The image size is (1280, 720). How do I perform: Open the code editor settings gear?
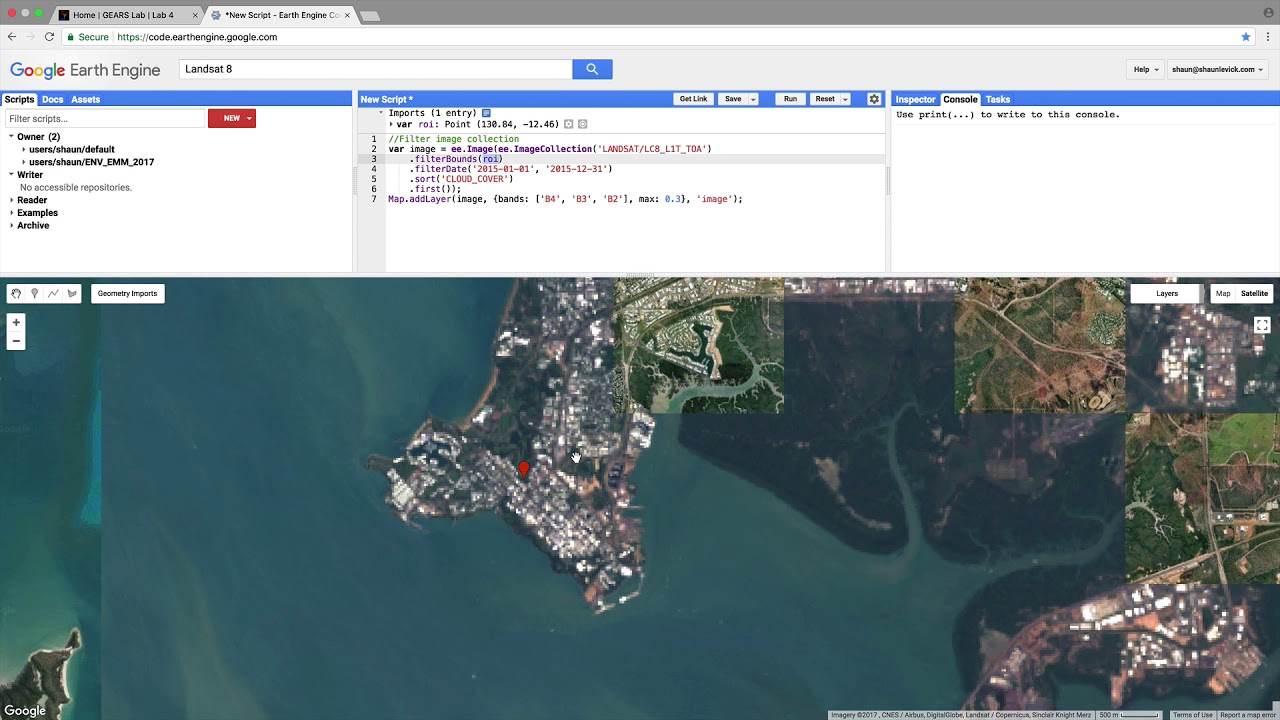tap(874, 99)
